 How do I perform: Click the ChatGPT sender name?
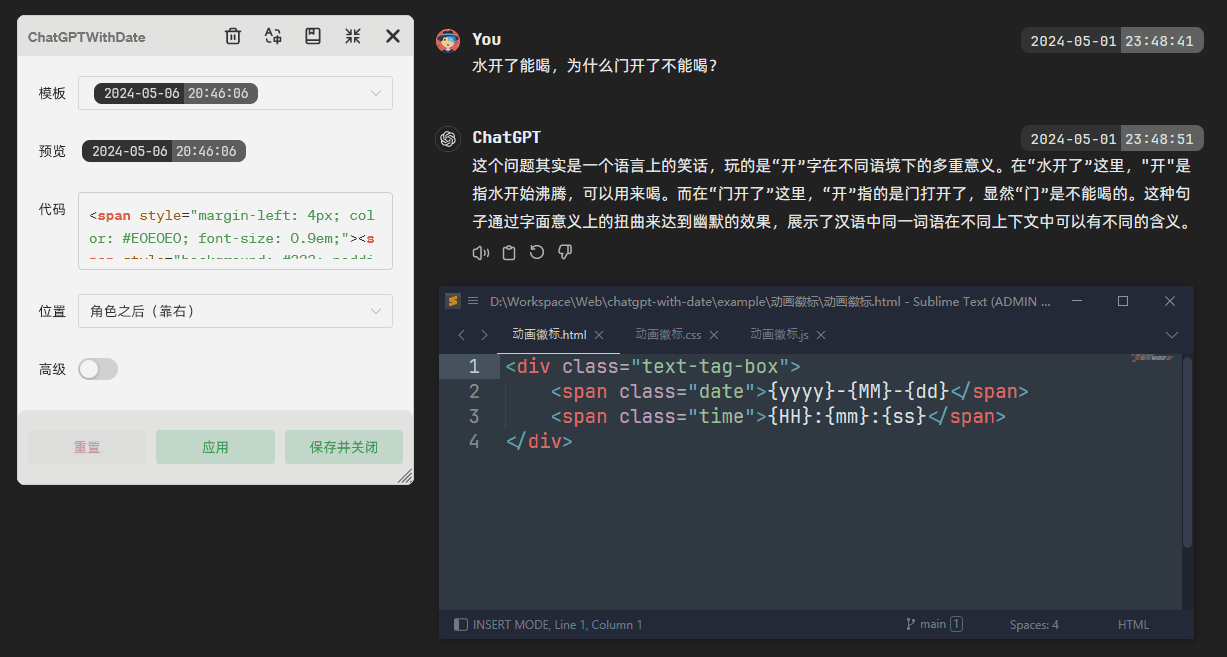tap(506, 137)
